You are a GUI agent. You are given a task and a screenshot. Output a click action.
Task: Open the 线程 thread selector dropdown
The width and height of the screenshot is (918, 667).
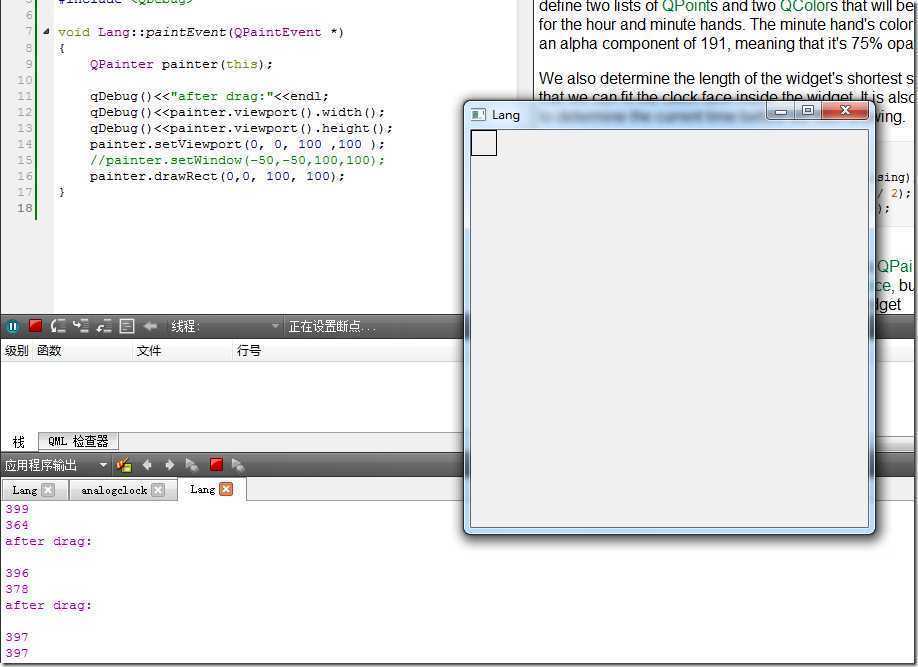click(225, 326)
